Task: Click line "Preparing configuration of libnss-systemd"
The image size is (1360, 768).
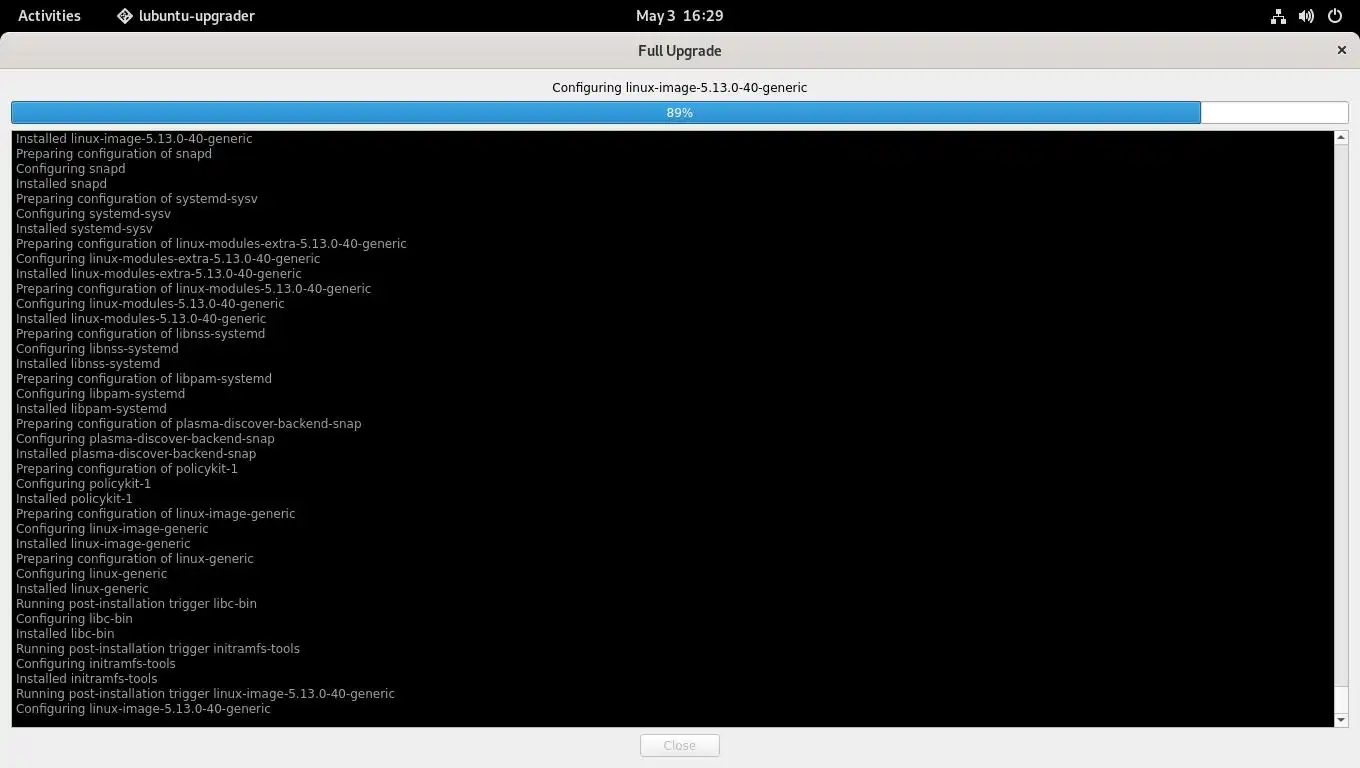Action: 141,334
